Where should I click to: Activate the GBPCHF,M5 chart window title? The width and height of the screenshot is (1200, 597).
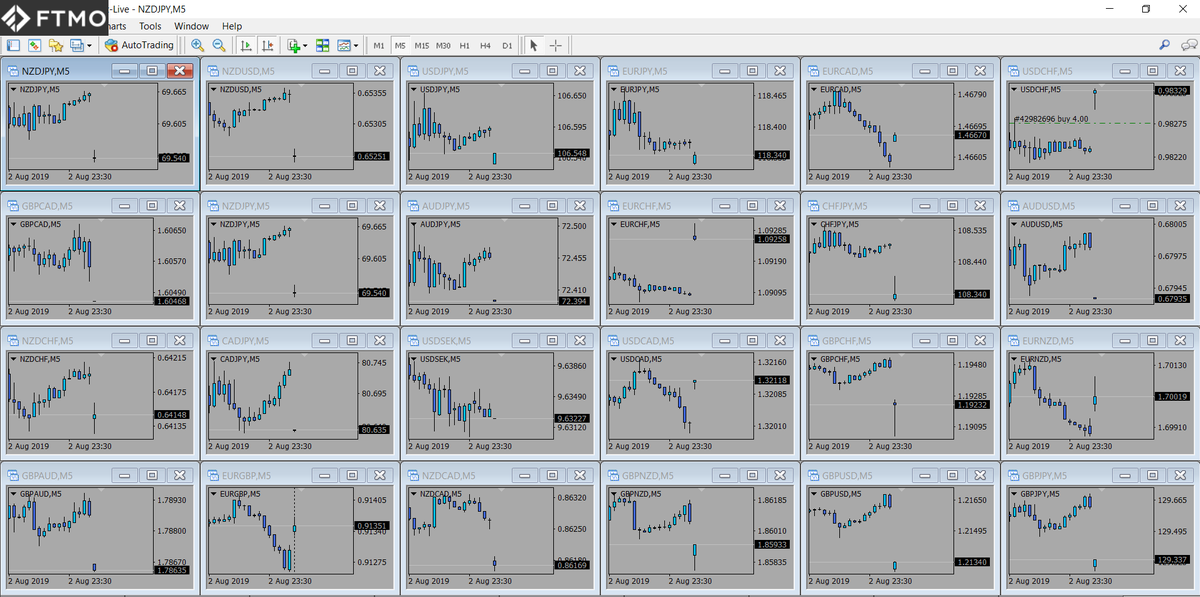coord(848,341)
